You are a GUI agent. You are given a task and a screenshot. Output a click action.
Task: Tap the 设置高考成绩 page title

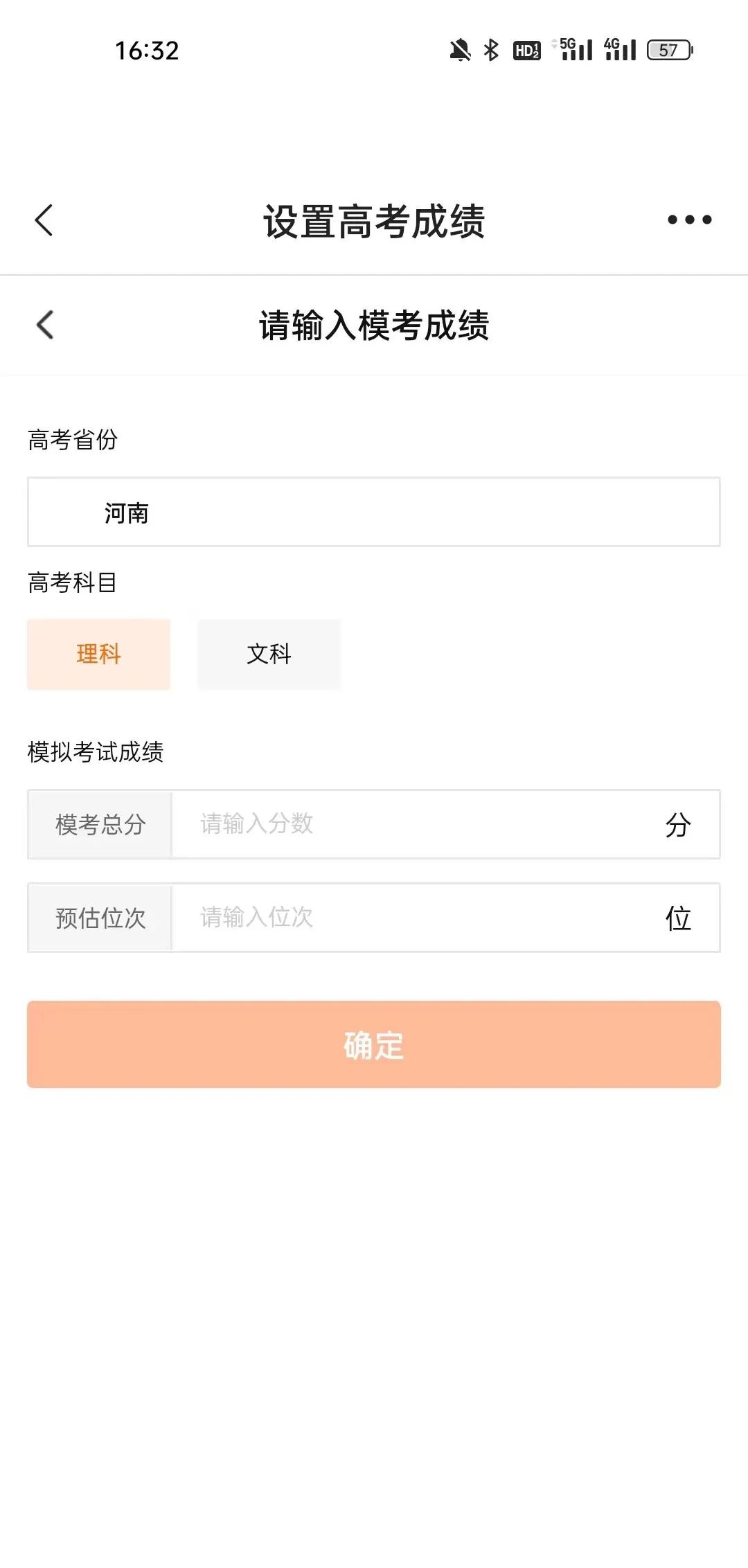(374, 222)
